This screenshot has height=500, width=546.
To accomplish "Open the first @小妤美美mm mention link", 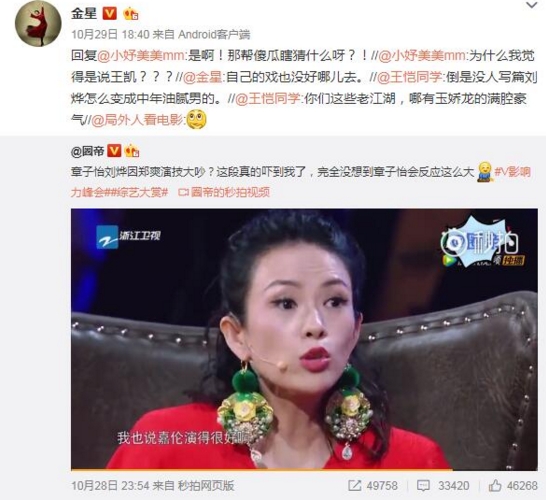I will 141,56.
